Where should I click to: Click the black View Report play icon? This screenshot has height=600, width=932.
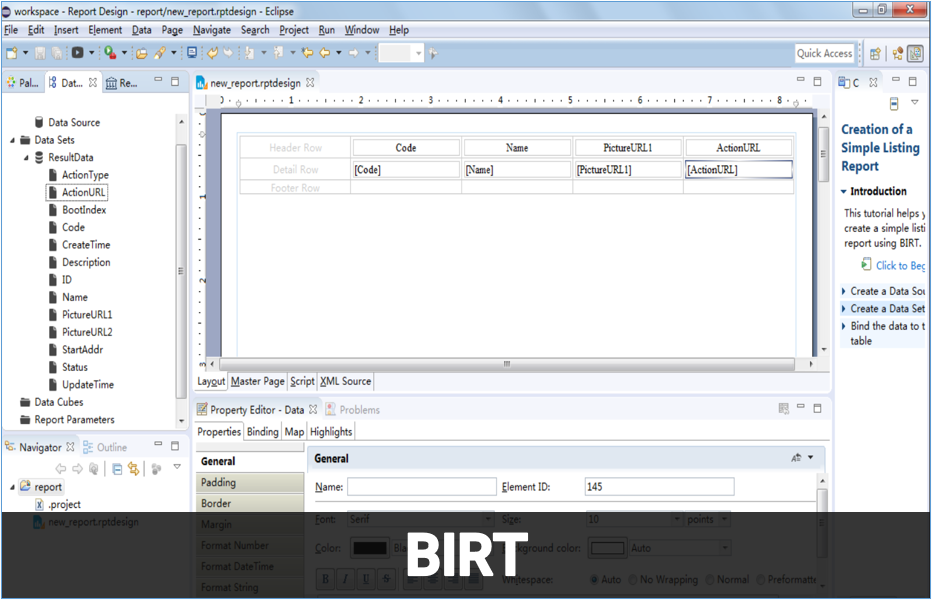78,53
